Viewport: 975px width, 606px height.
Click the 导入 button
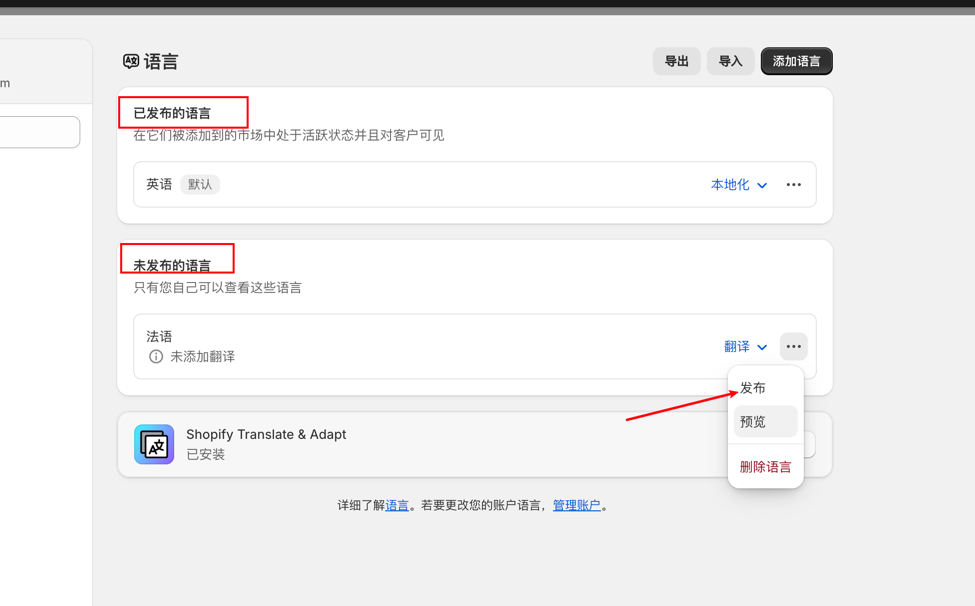tap(731, 61)
